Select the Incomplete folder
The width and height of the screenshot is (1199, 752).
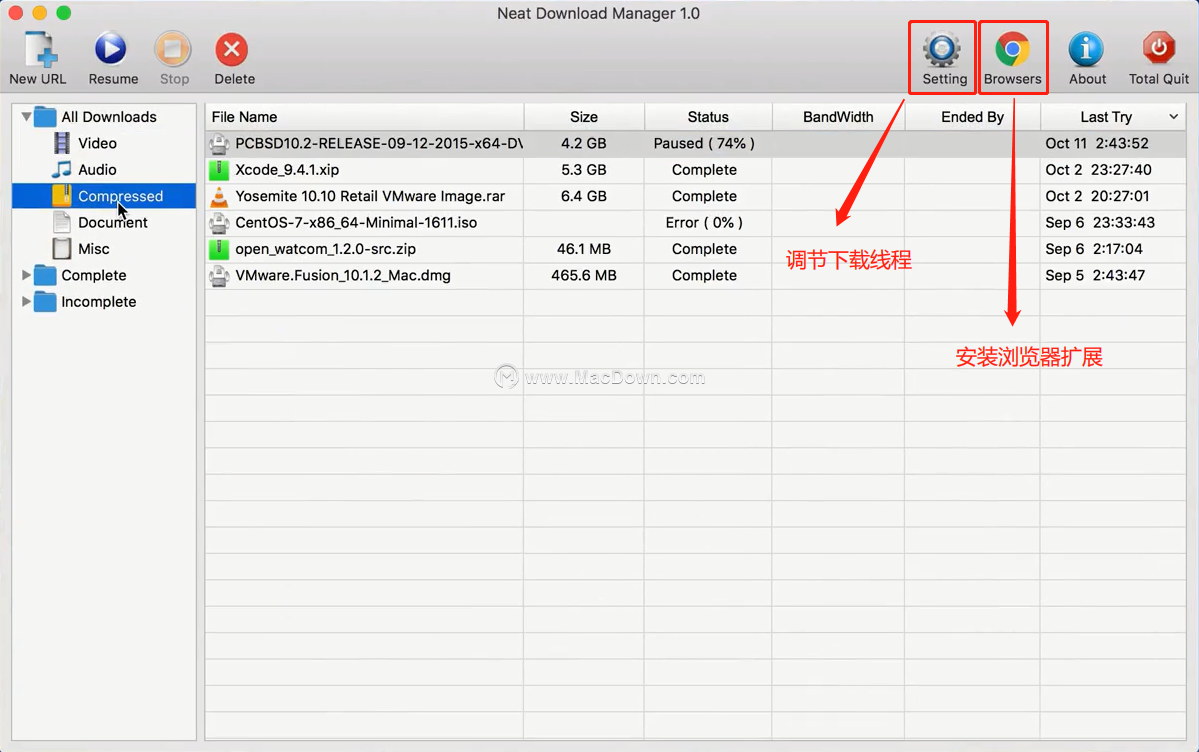[x=99, y=301]
